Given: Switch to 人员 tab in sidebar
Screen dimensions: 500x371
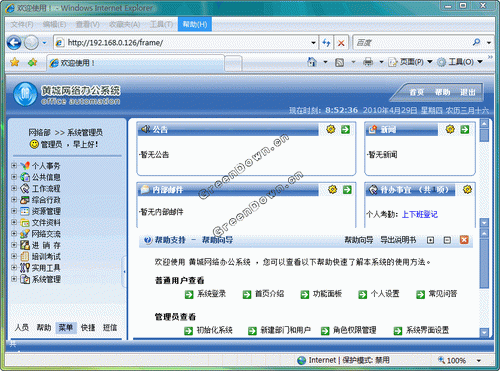Looking at the screenshot, I should pyautogui.click(x=22, y=328).
